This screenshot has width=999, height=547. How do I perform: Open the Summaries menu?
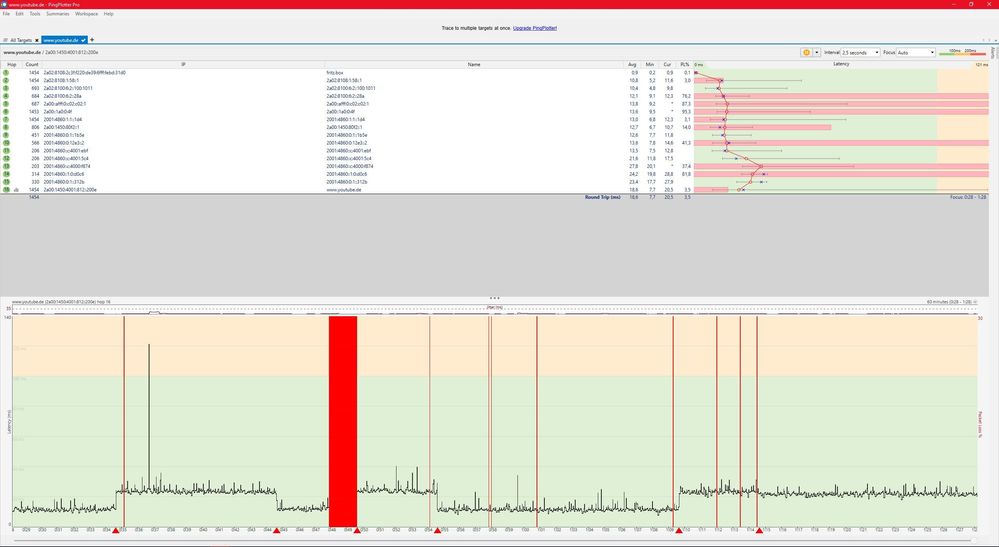coord(57,13)
